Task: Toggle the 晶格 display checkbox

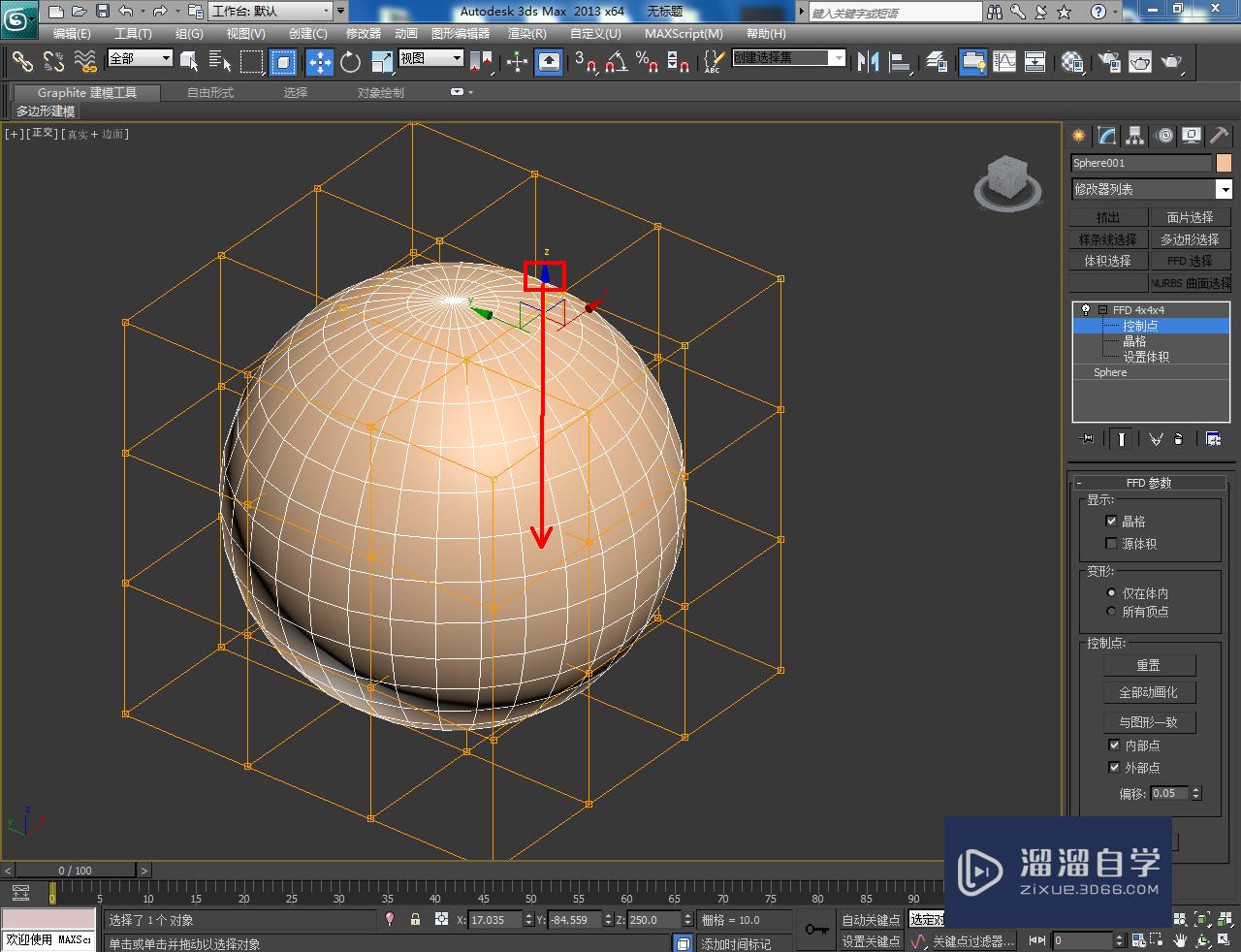Action: click(1111, 522)
